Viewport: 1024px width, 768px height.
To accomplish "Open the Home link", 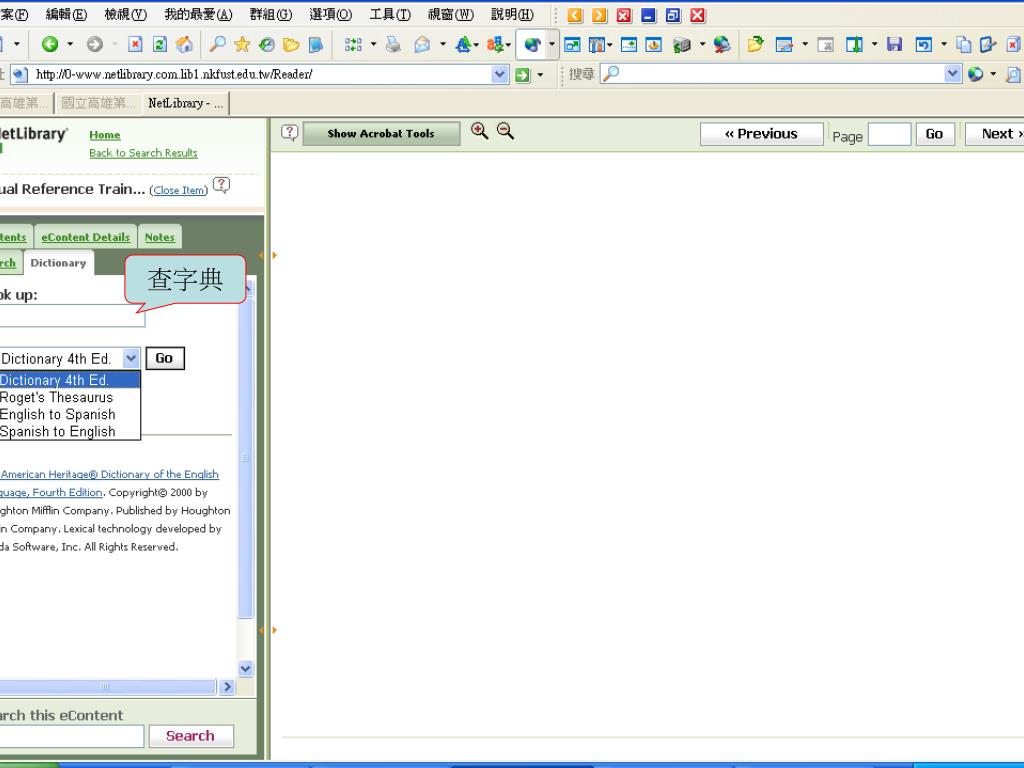I will (104, 135).
